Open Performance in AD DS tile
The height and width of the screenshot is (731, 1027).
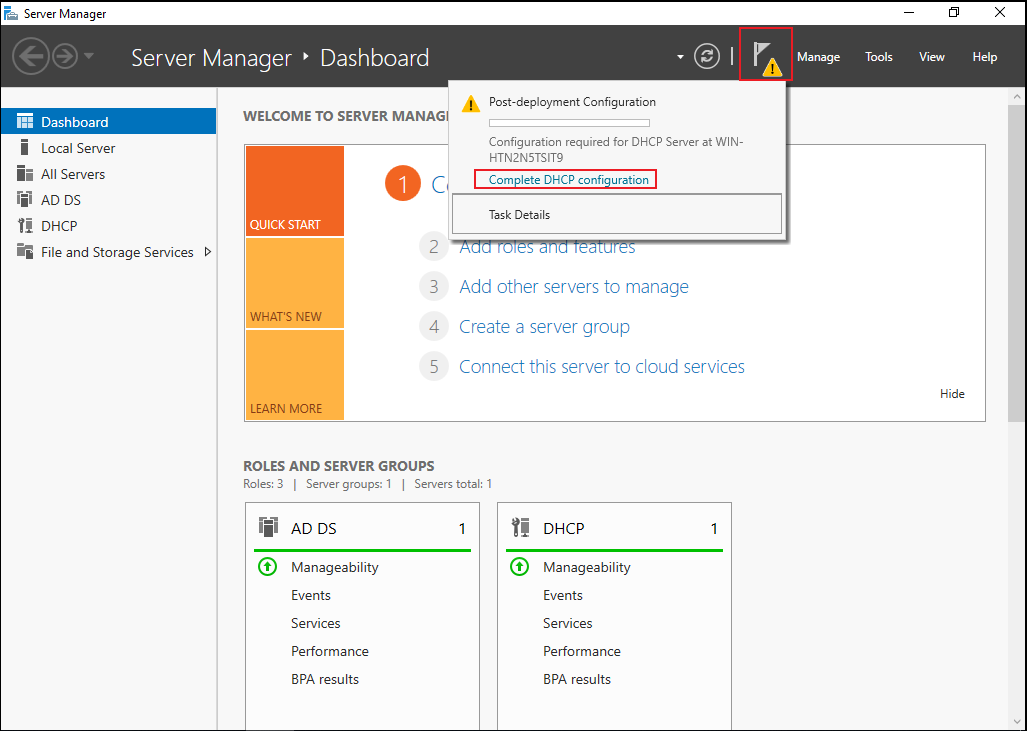click(x=329, y=651)
